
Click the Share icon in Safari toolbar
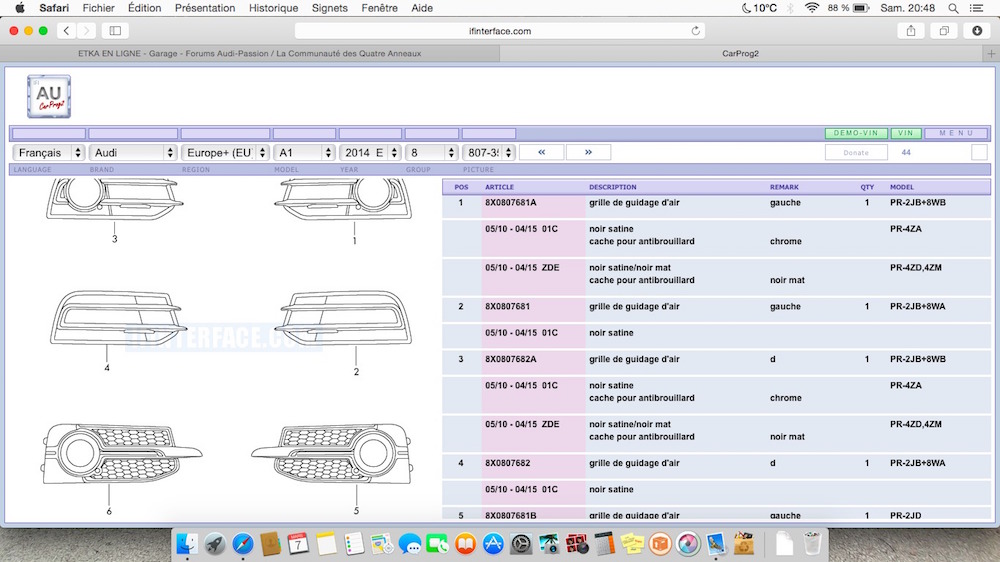[911, 31]
